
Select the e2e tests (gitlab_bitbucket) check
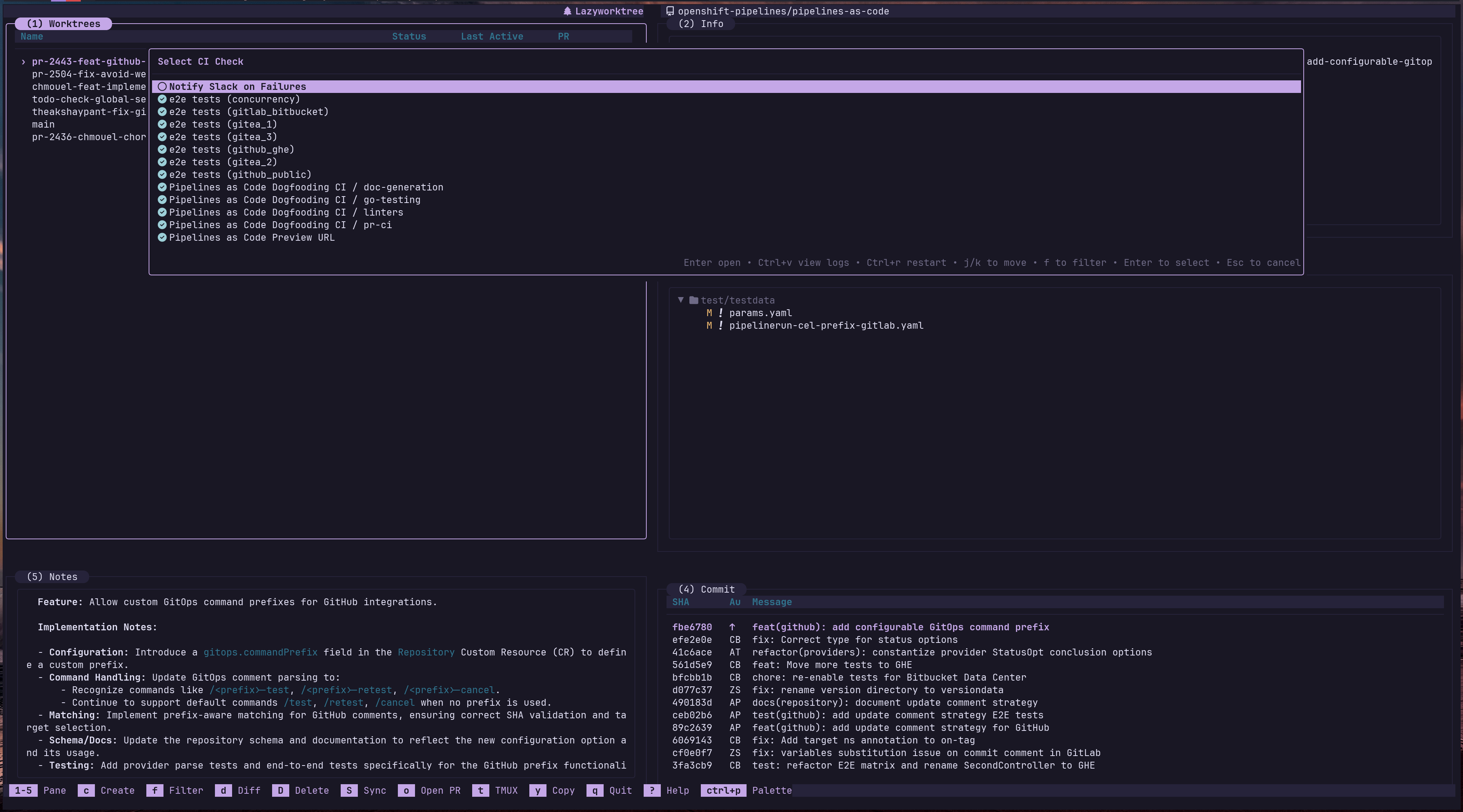(x=248, y=112)
